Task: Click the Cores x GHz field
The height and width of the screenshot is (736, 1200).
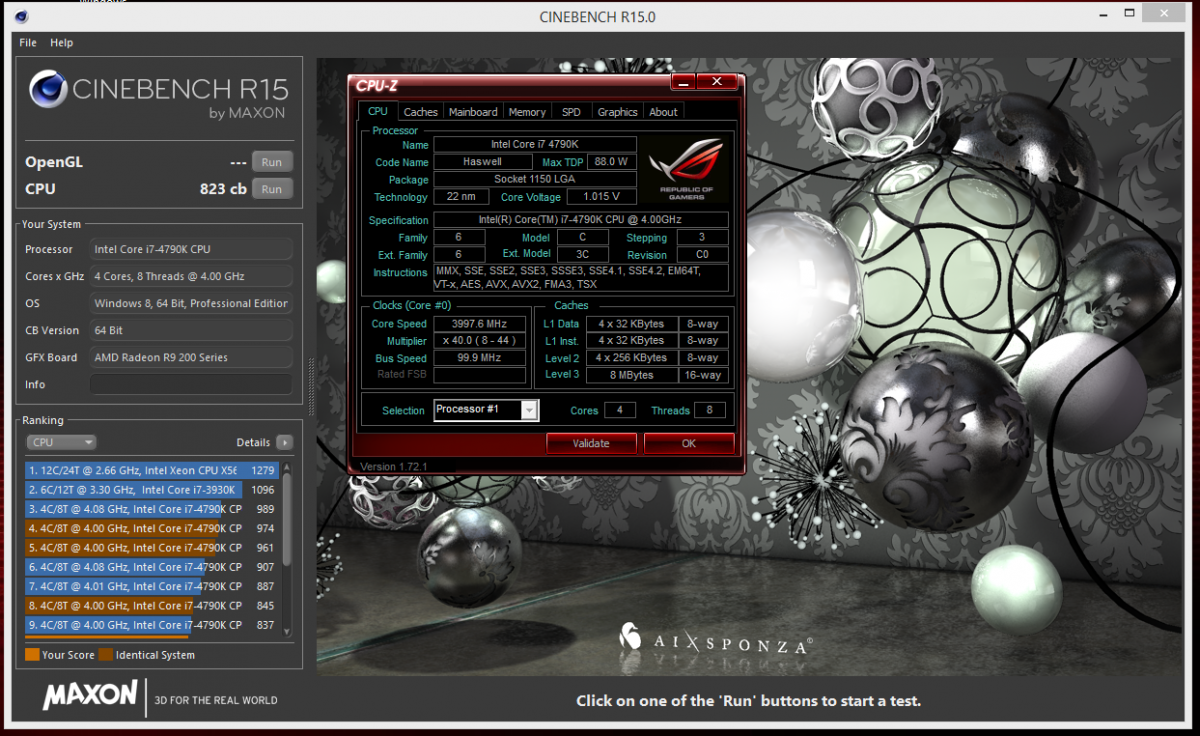Action: coord(191,276)
